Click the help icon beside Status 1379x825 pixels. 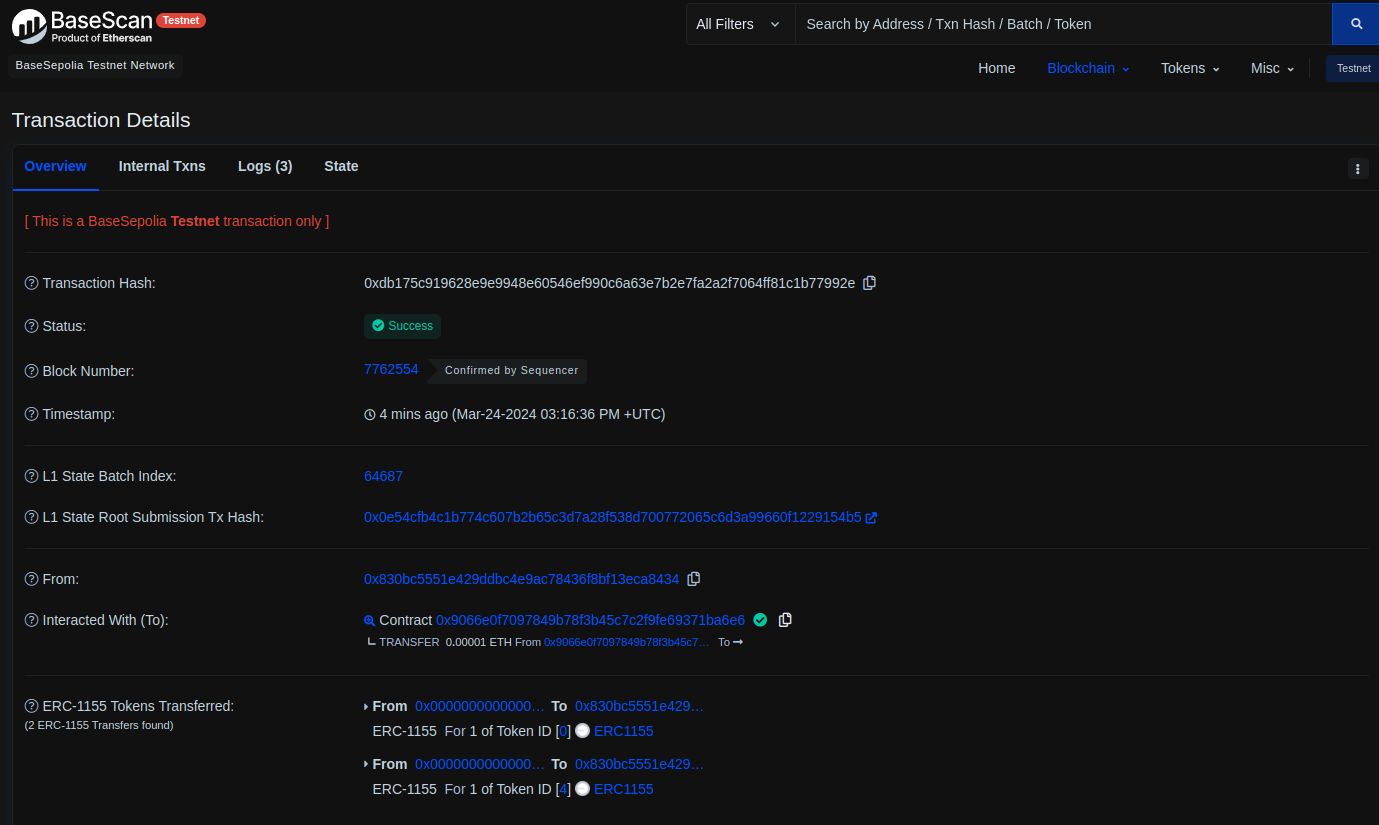click(x=31, y=326)
